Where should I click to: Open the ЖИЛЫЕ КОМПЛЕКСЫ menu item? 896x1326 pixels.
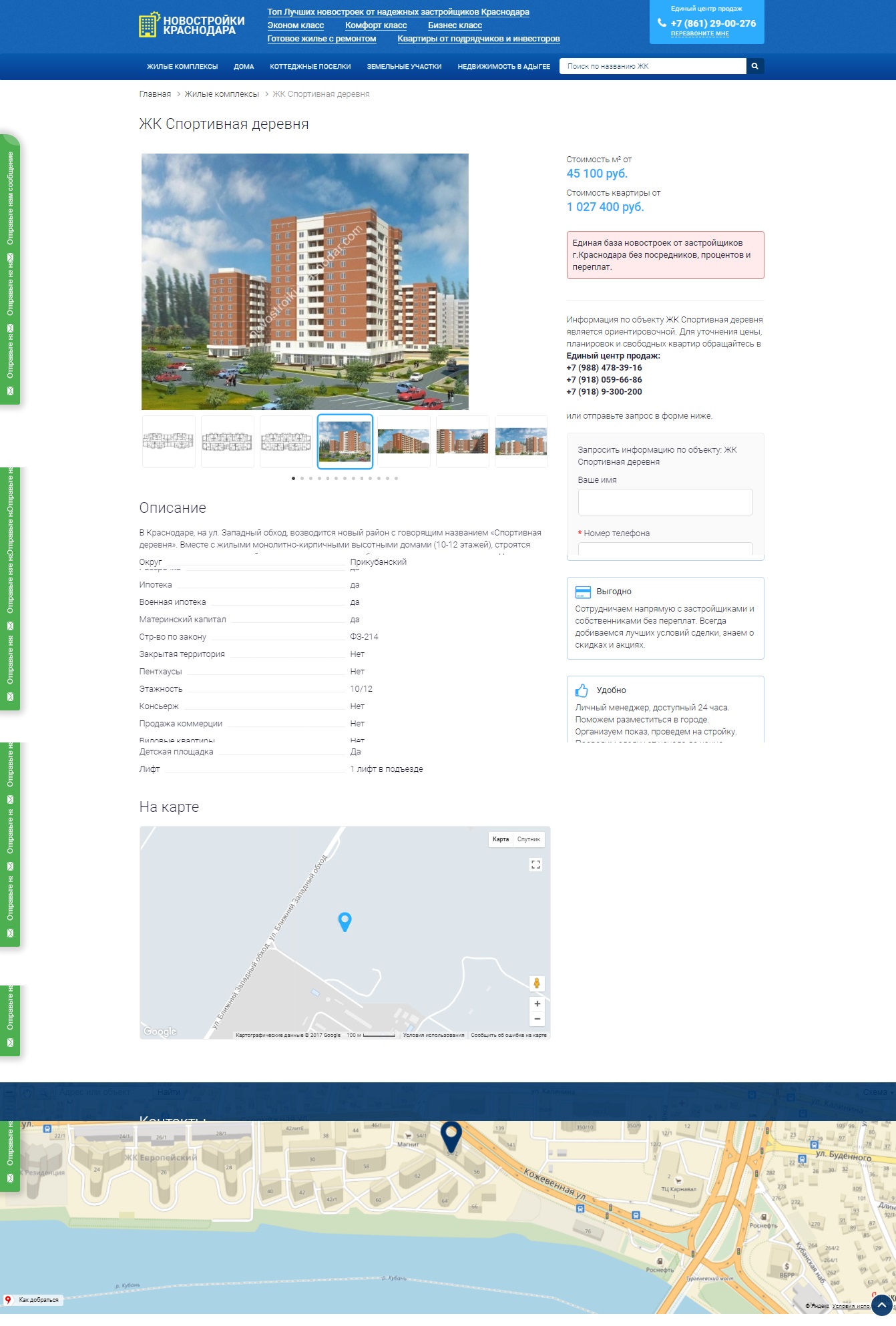182,67
